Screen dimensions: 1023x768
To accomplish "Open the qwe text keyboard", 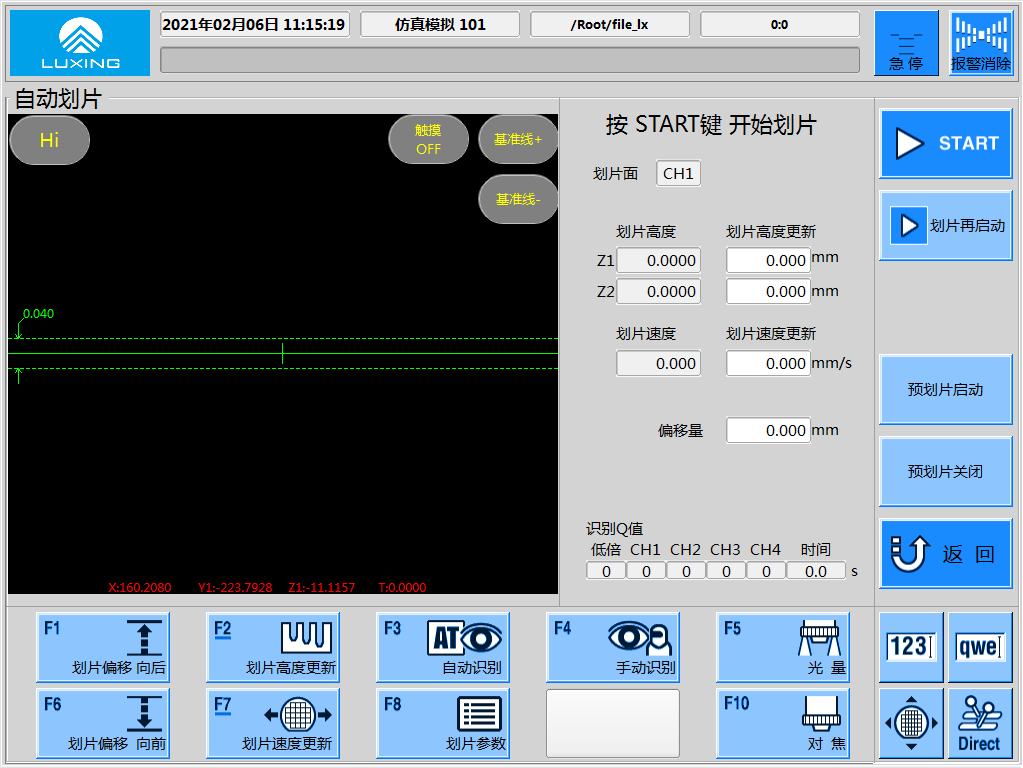I will [980, 647].
